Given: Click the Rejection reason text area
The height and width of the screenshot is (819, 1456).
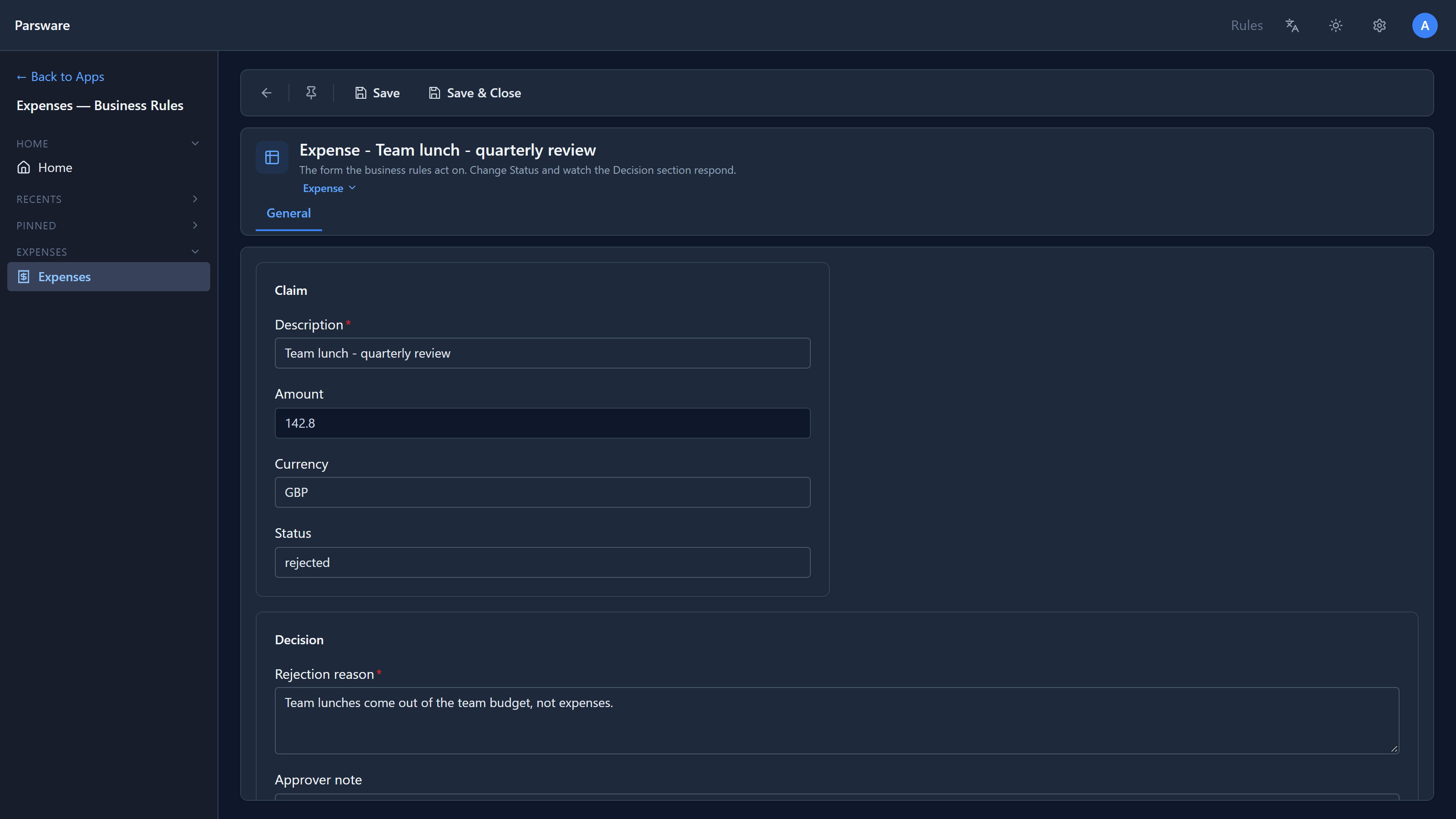Looking at the screenshot, I should [837, 721].
